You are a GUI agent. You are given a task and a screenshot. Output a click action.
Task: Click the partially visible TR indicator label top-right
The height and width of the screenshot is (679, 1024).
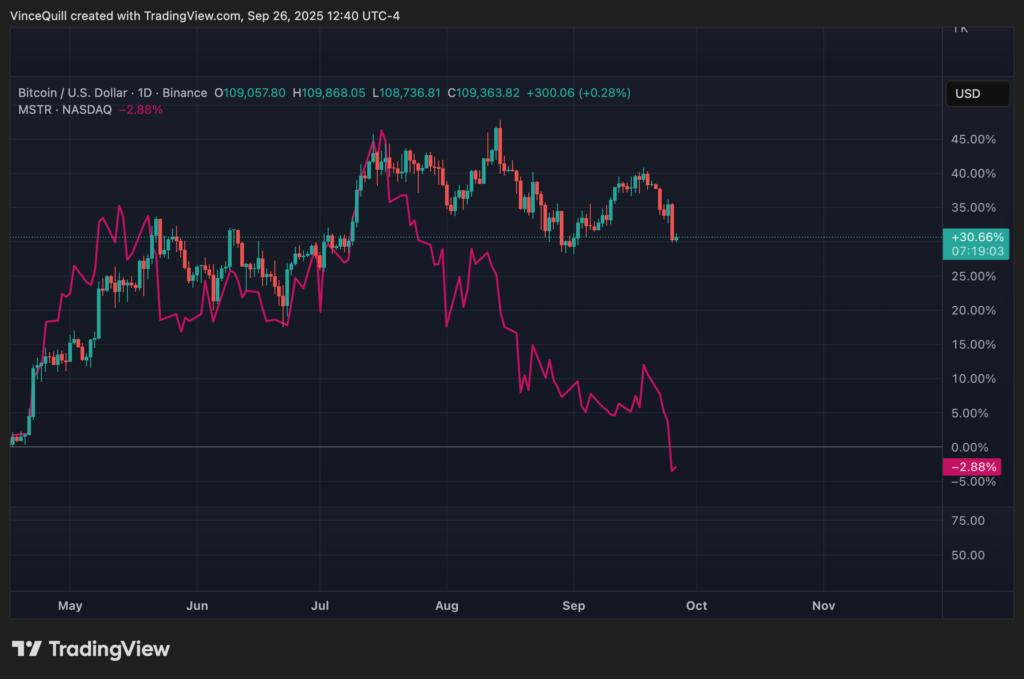pos(962,29)
